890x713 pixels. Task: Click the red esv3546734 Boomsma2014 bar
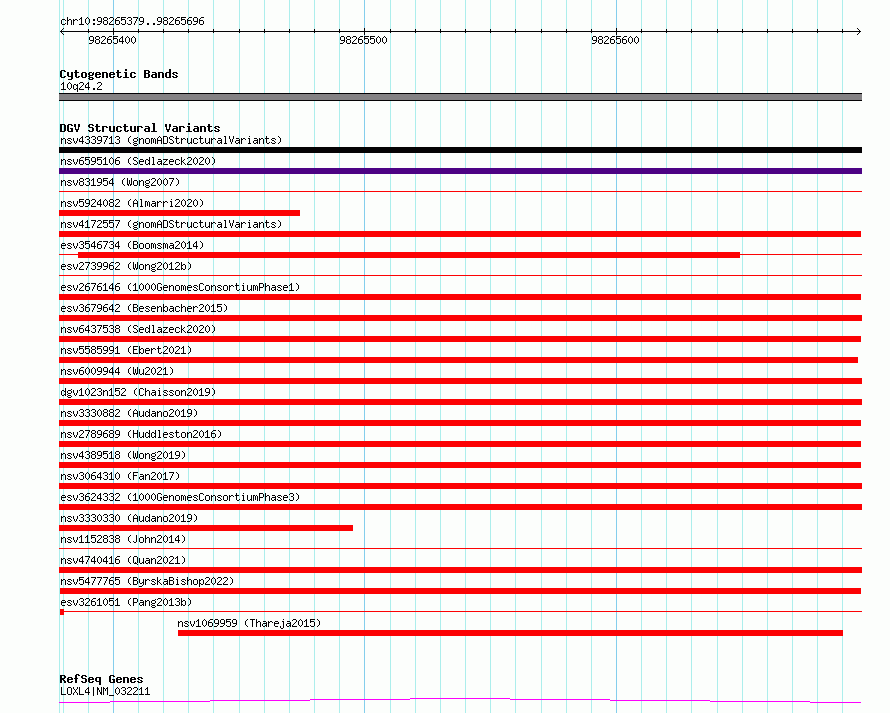(x=409, y=255)
